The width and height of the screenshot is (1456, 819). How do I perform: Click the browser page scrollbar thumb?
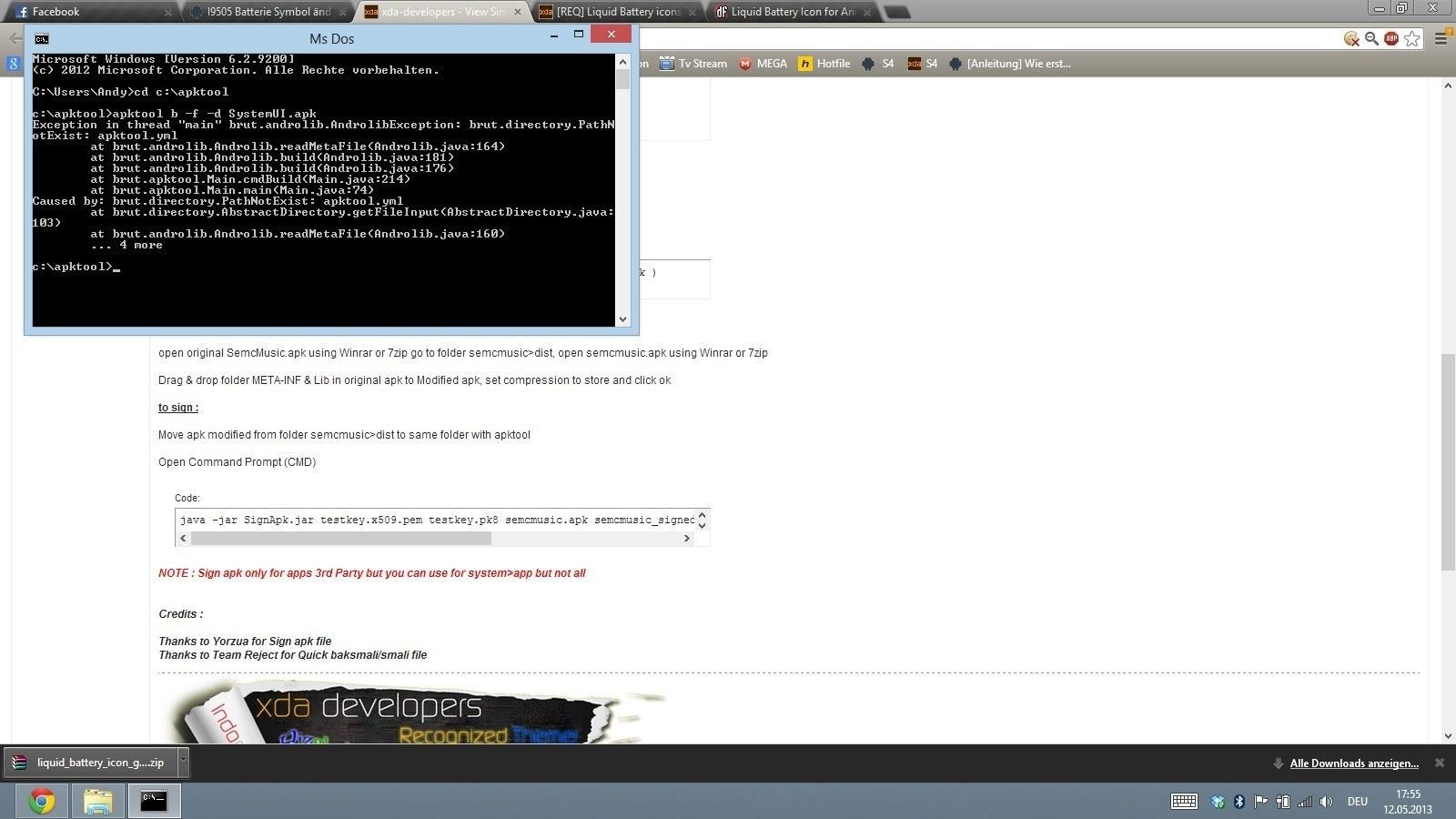pyautogui.click(x=1448, y=461)
